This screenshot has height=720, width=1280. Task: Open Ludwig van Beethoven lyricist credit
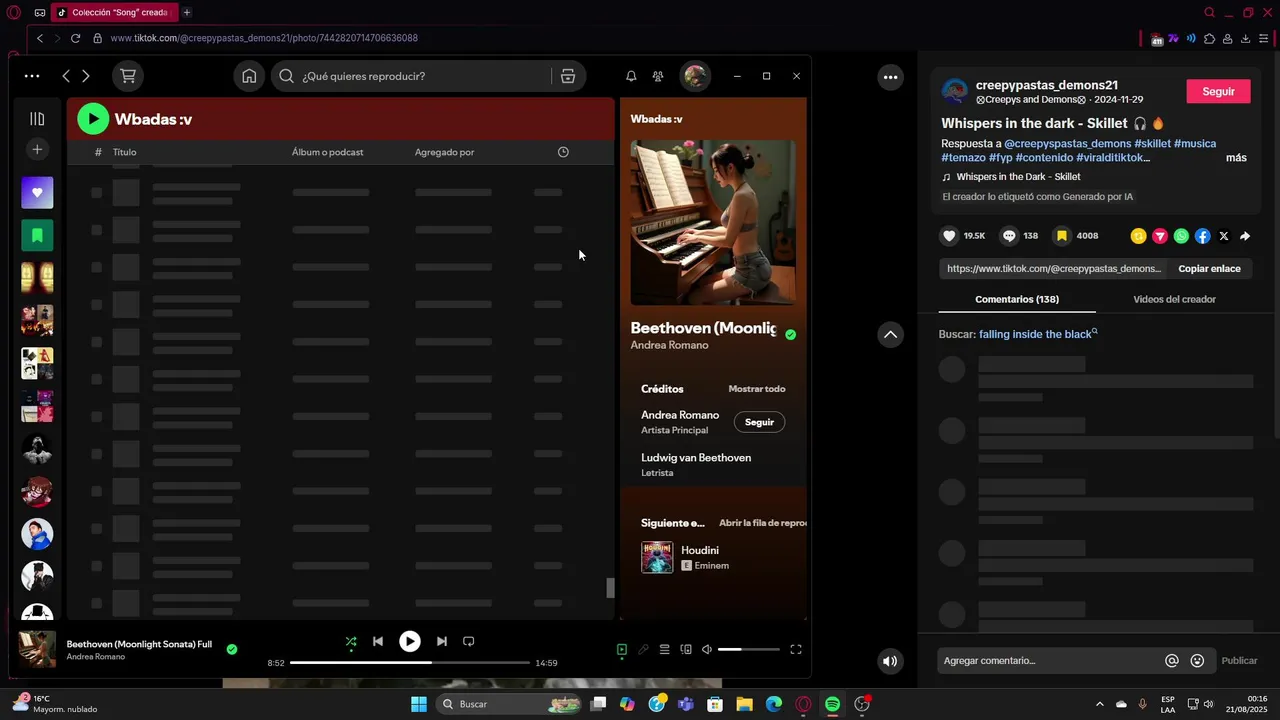(696, 458)
